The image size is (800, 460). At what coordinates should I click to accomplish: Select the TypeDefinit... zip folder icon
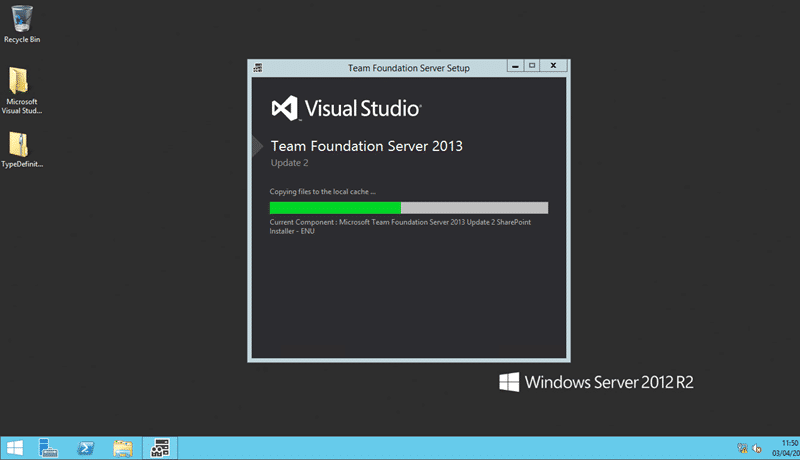coord(21,149)
